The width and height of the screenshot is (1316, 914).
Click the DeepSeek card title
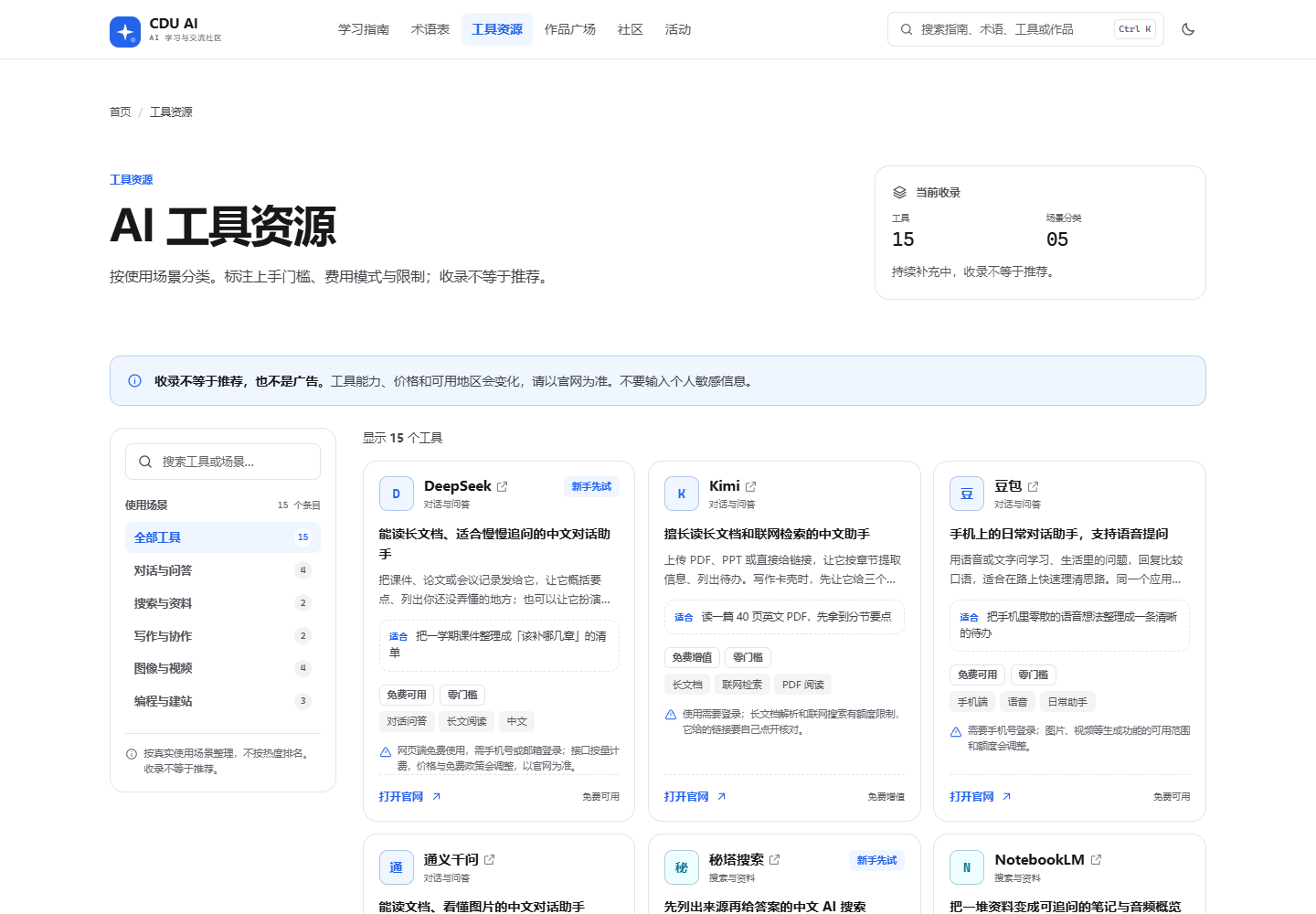pos(458,486)
